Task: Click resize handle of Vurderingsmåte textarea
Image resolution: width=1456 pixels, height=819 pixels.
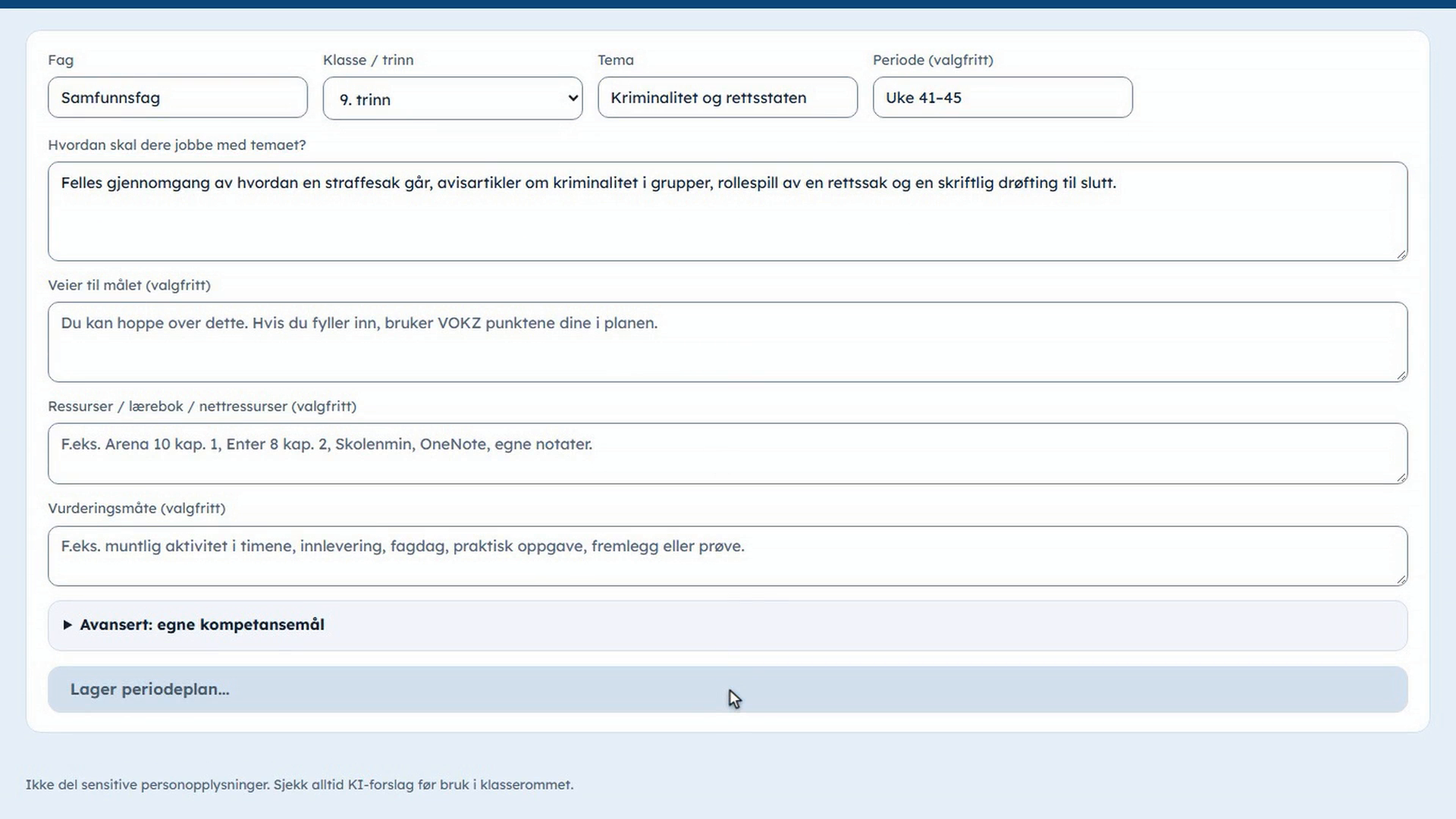Action: click(1401, 579)
